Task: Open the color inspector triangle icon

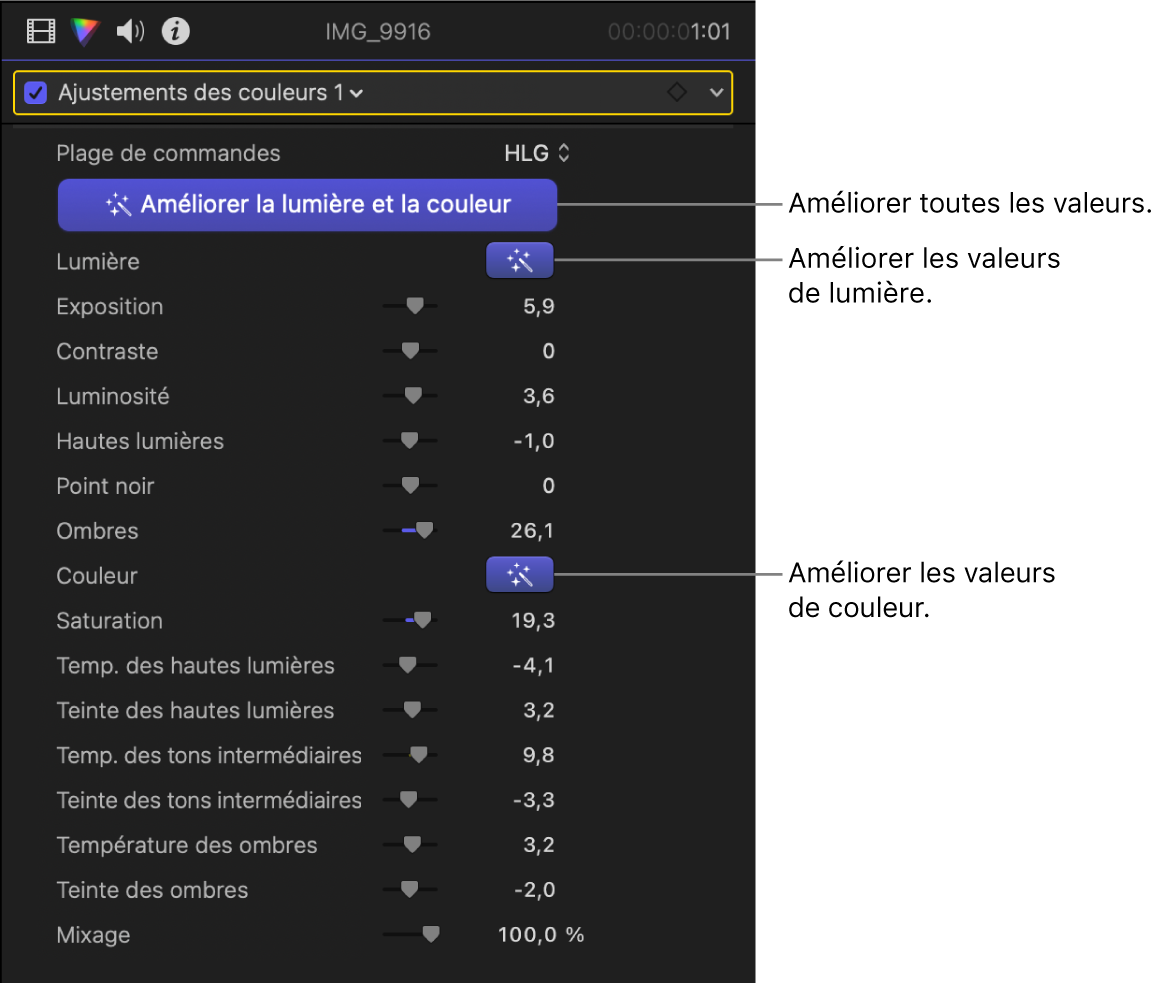Action: [x=86, y=32]
